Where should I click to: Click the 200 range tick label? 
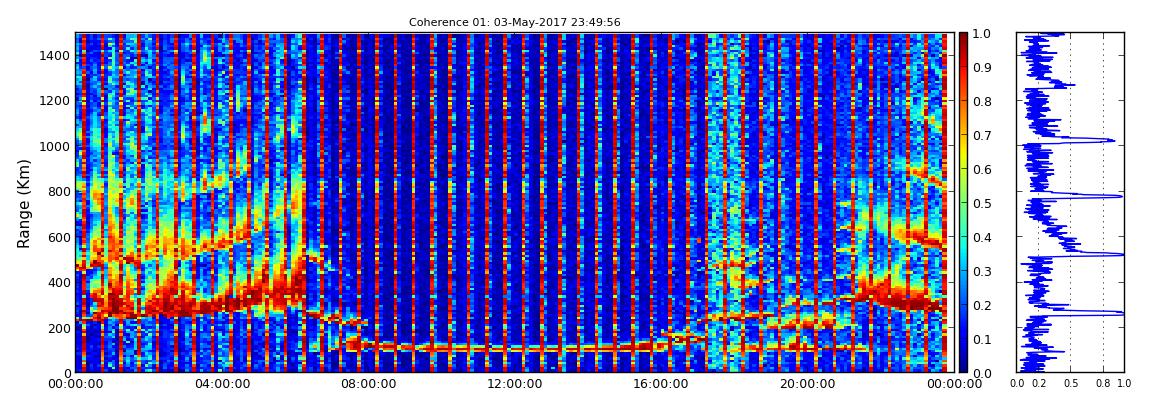59,328
